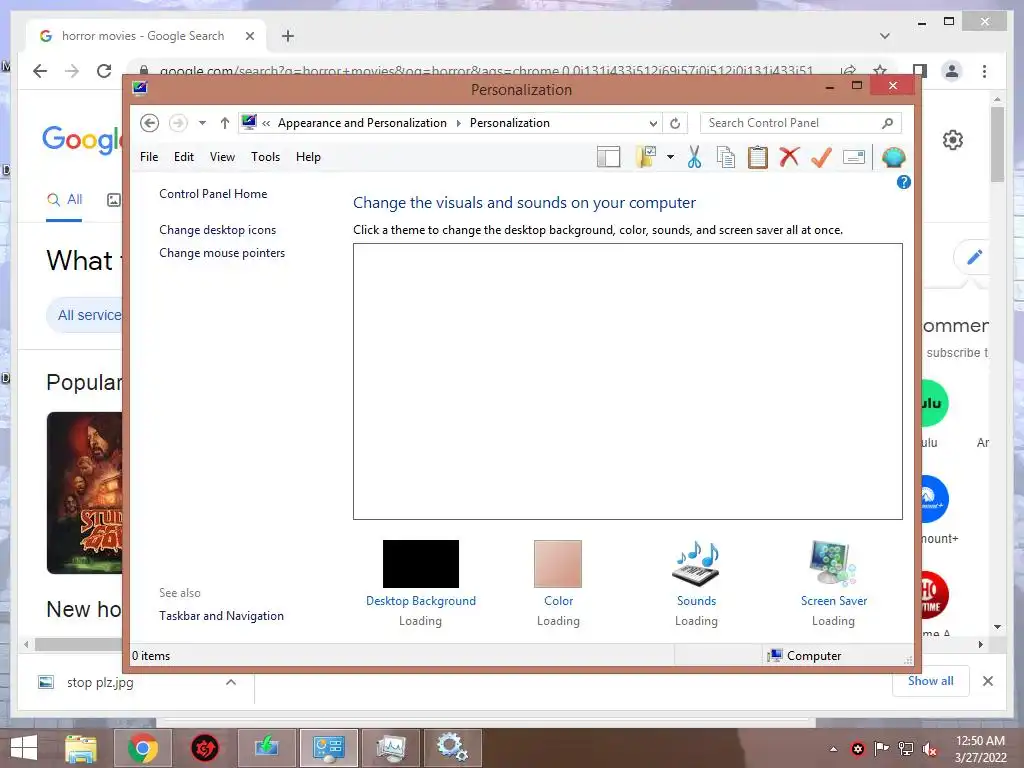Click Computer in the status bar
Viewport: 1024px width, 768px height.
[x=805, y=656]
